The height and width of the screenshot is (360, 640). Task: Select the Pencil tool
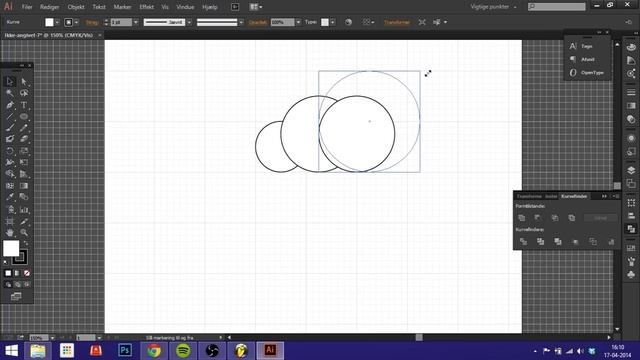tap(24, 128)
